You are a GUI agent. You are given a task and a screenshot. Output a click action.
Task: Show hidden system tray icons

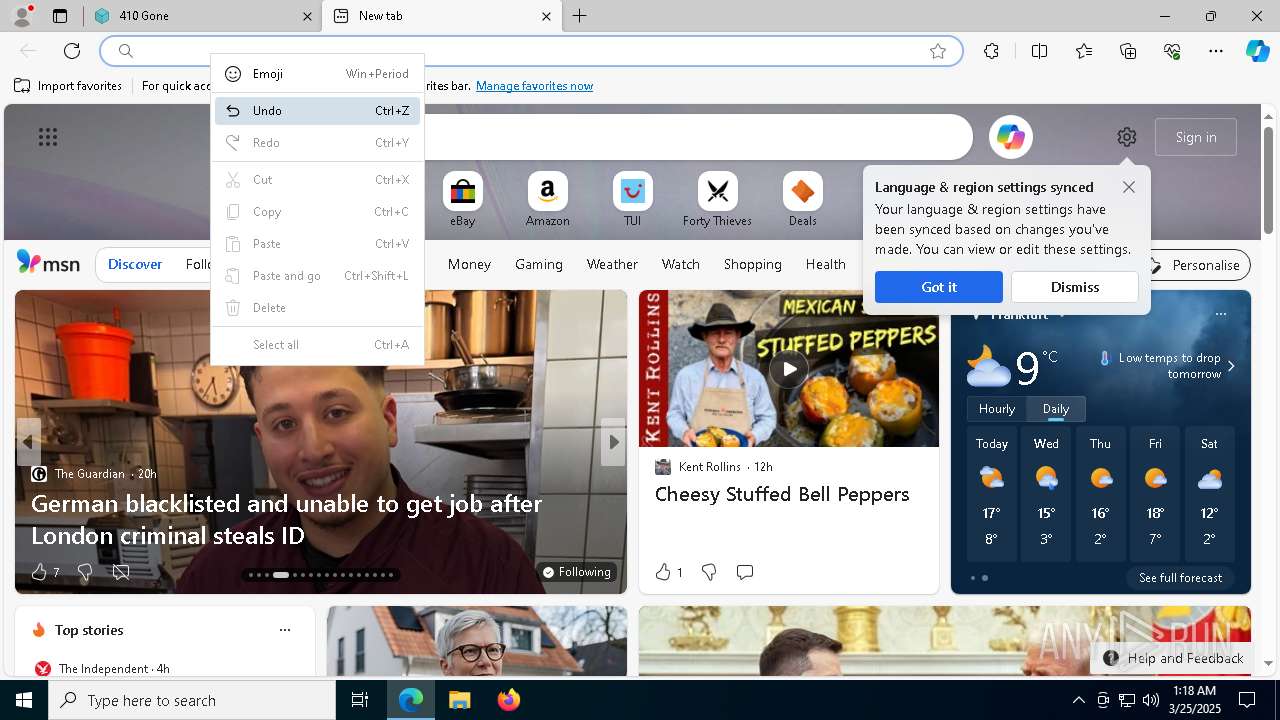click(1078, 700)
